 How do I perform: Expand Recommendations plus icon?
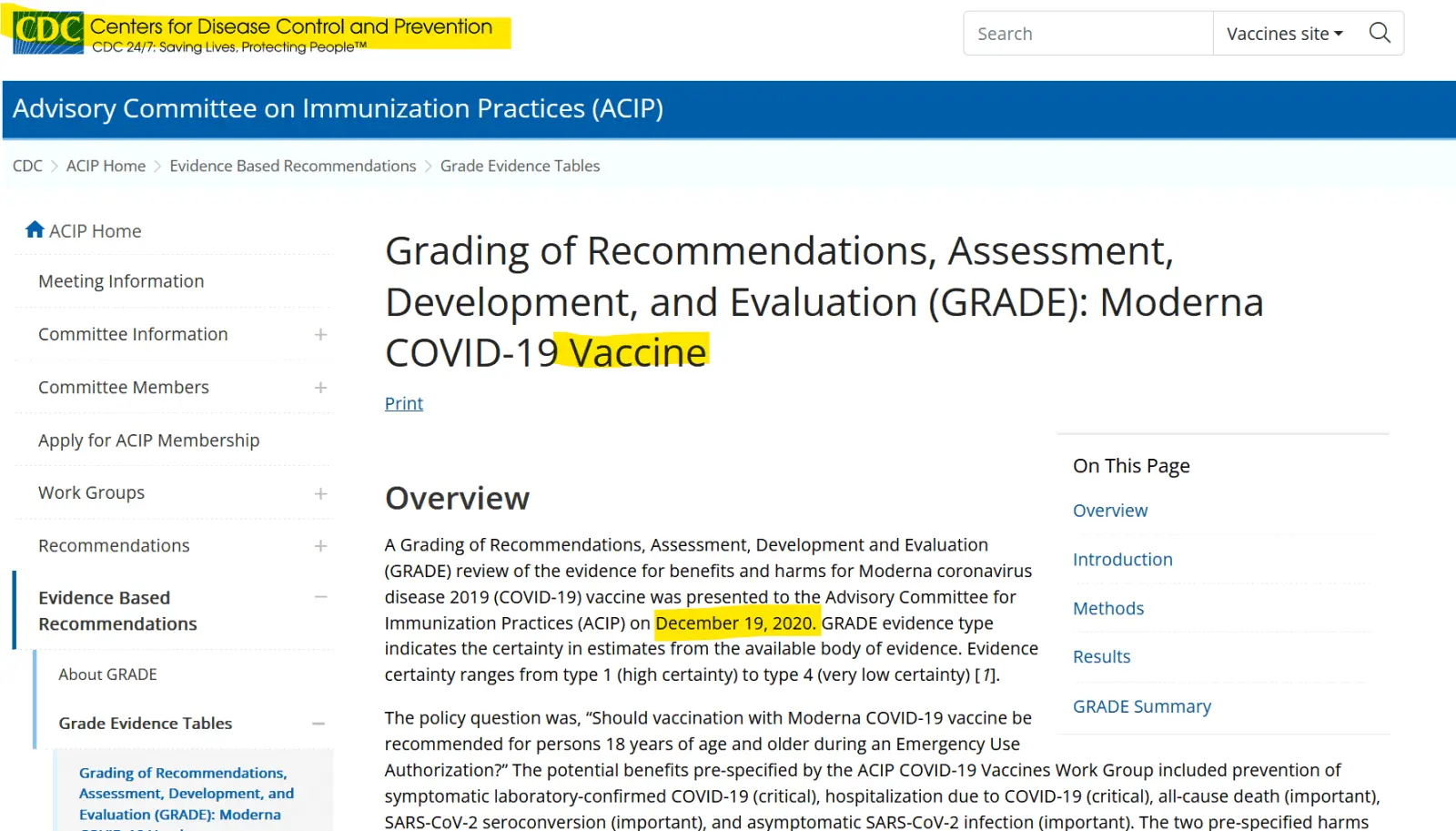pyautogui.click(x=320, y=546)
